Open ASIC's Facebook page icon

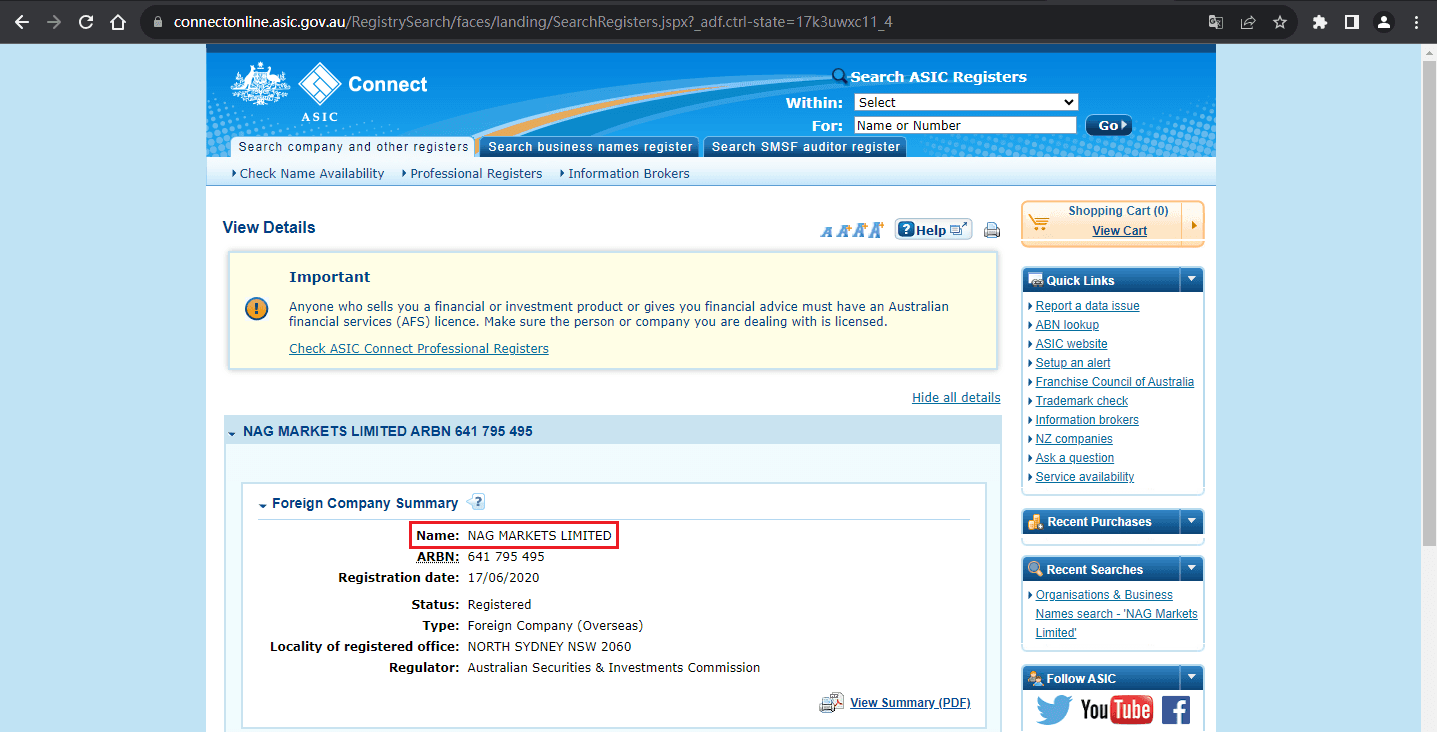[1175, 710]
